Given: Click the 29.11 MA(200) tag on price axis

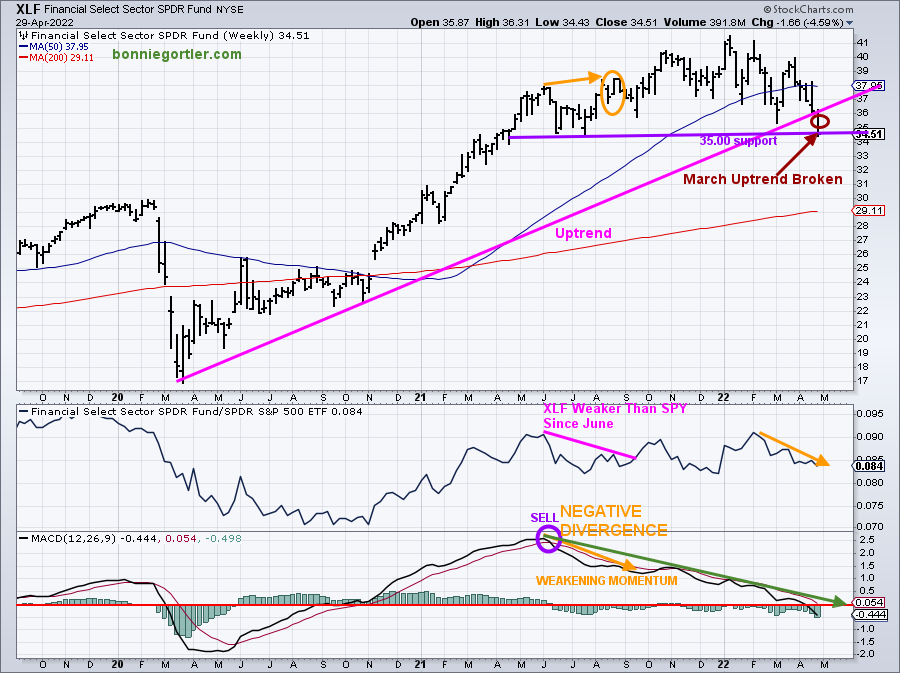Looking at the screenshot, I should click(869, 211).
